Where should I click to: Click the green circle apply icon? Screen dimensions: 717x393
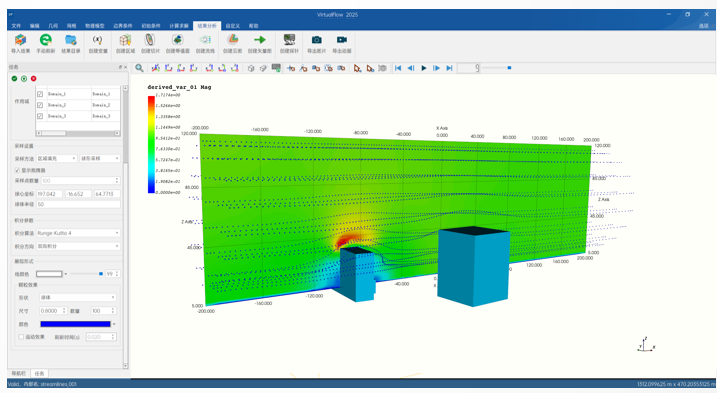tap(24, 79)
